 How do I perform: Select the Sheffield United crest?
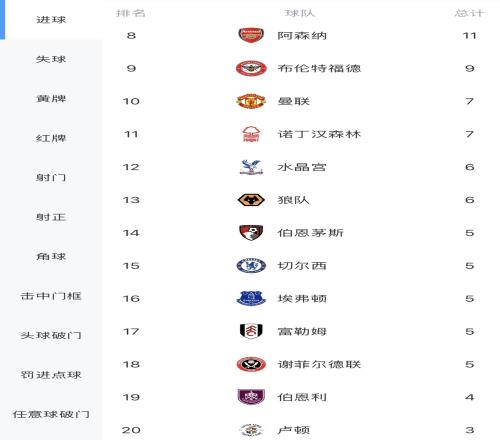coord(251,364)
